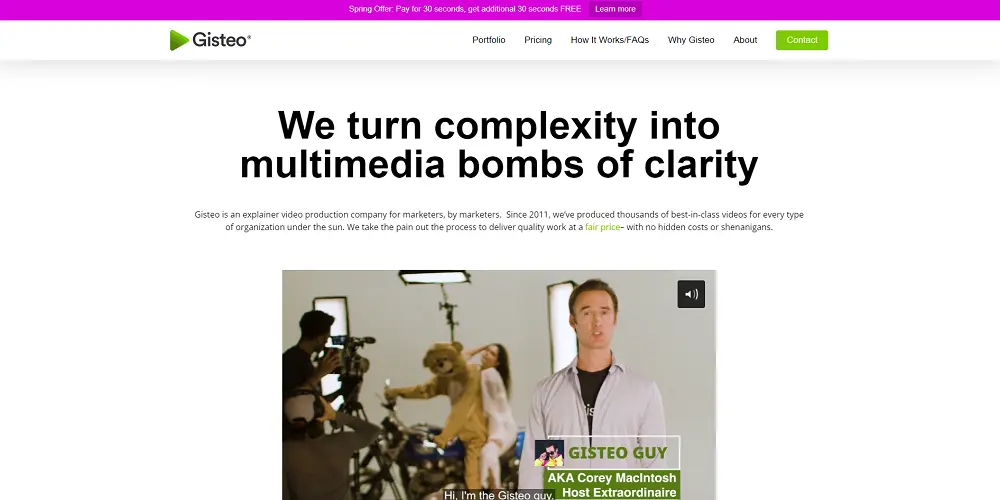Click the Gisteo wordmark text in header

(x=223, y=40)
